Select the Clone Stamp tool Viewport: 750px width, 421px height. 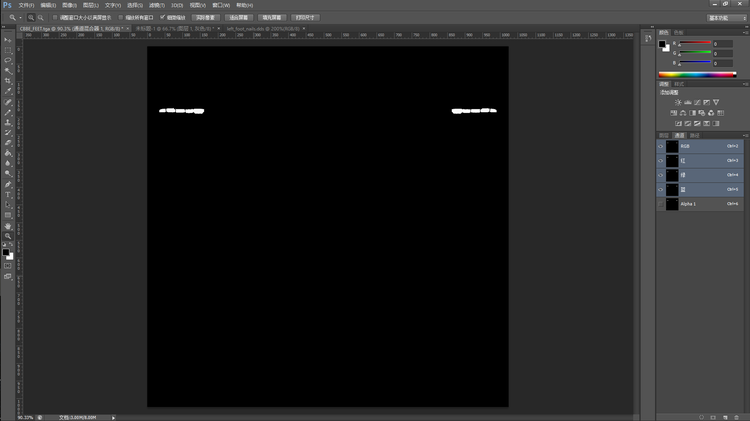point(8,122)
